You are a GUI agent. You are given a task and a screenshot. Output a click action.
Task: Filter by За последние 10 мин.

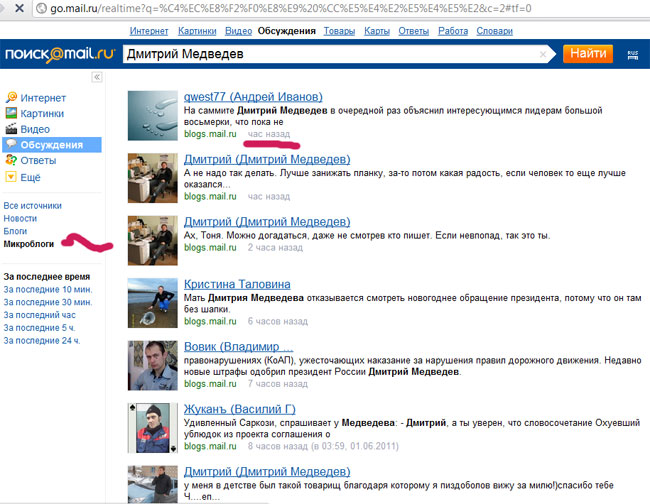[46, 289]
